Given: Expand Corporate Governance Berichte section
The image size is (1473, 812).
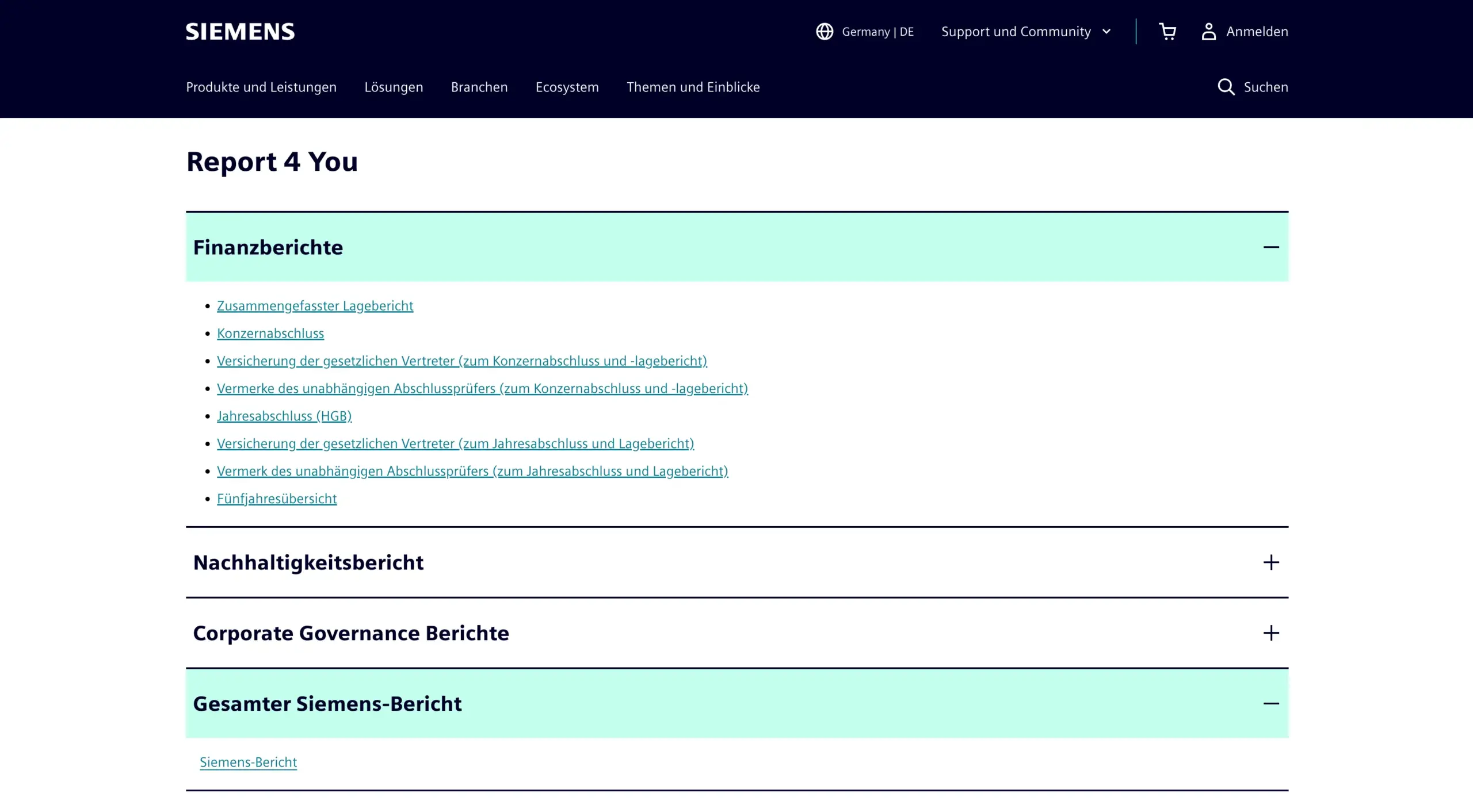Looking at the screenshot, I should point(351,633).
